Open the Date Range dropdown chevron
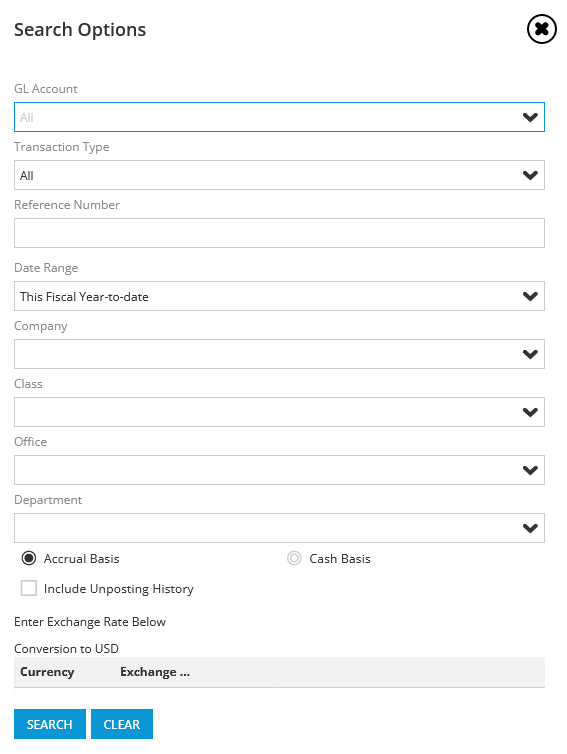The height and width of the screenshot is (754, 567). [530, 296]
